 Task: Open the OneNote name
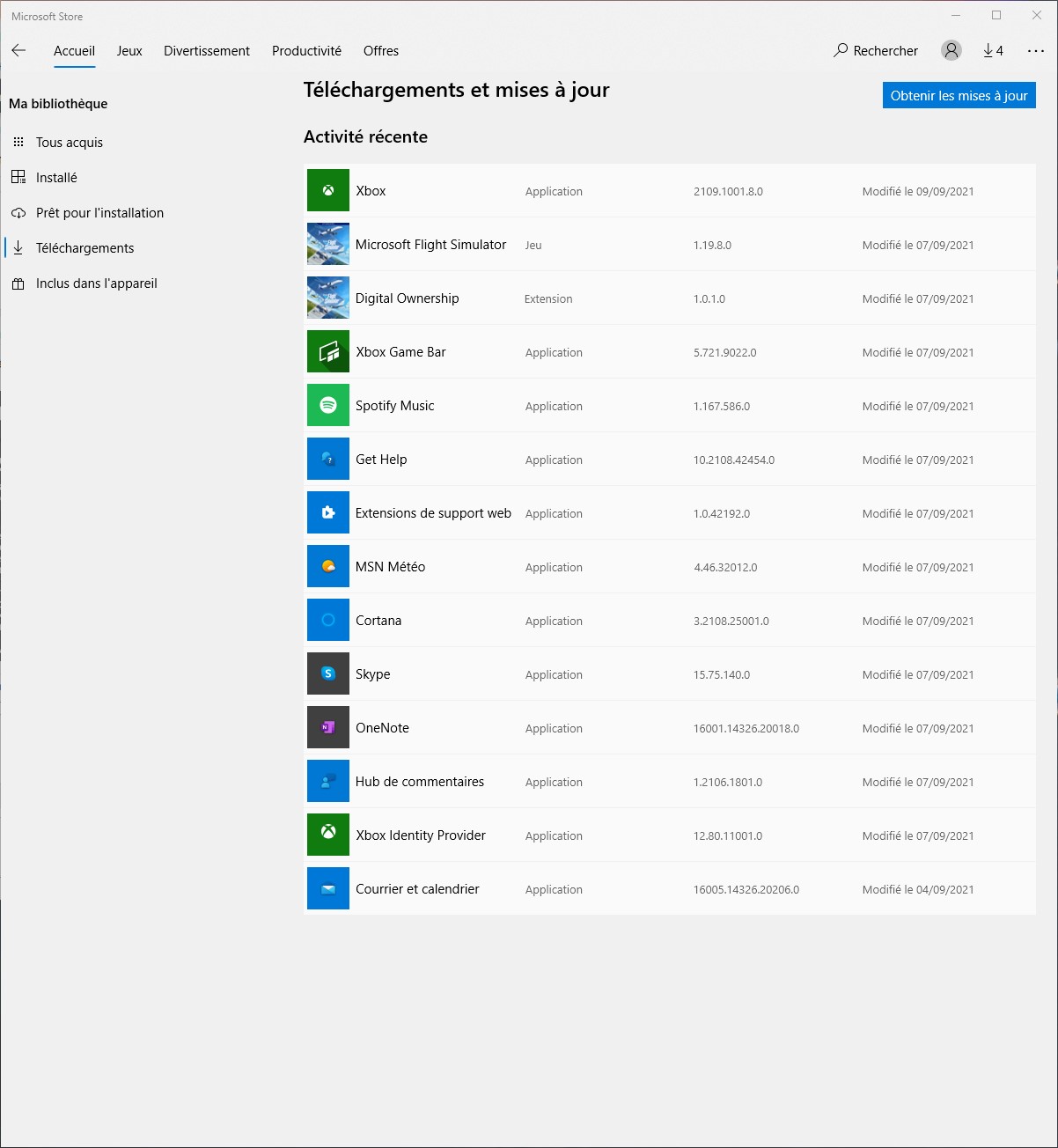[382, 728]
